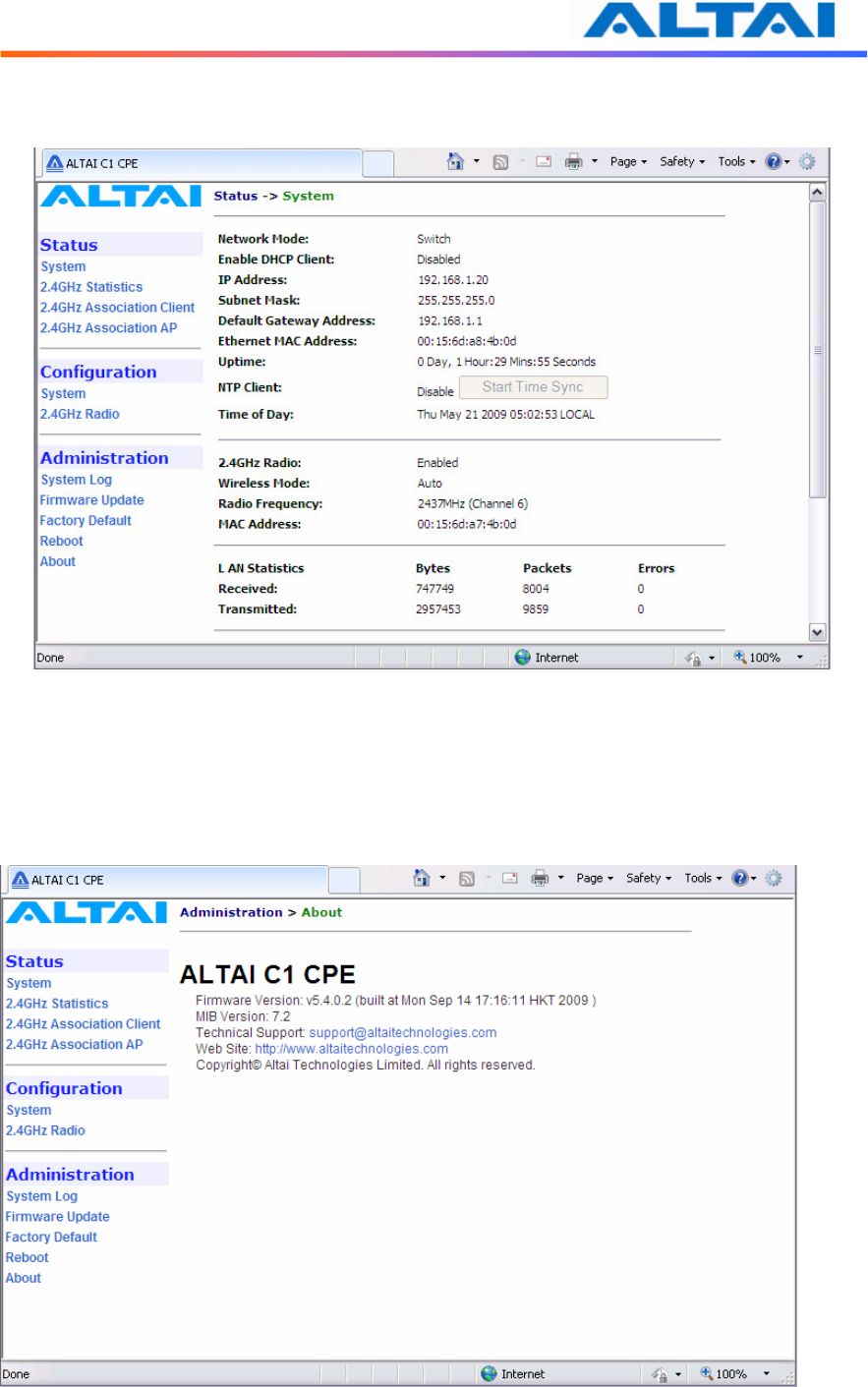This screenshot has width=868, height=1387.
Task: Click protected mode icon in upper status bar
Action: pyautogui.click(x=693, y=658)
